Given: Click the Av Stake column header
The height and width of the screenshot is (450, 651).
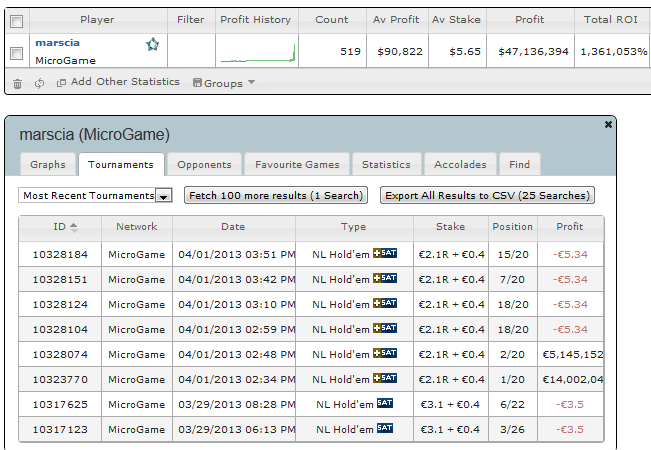Looking at the screenshot, I should click(456, 20).
